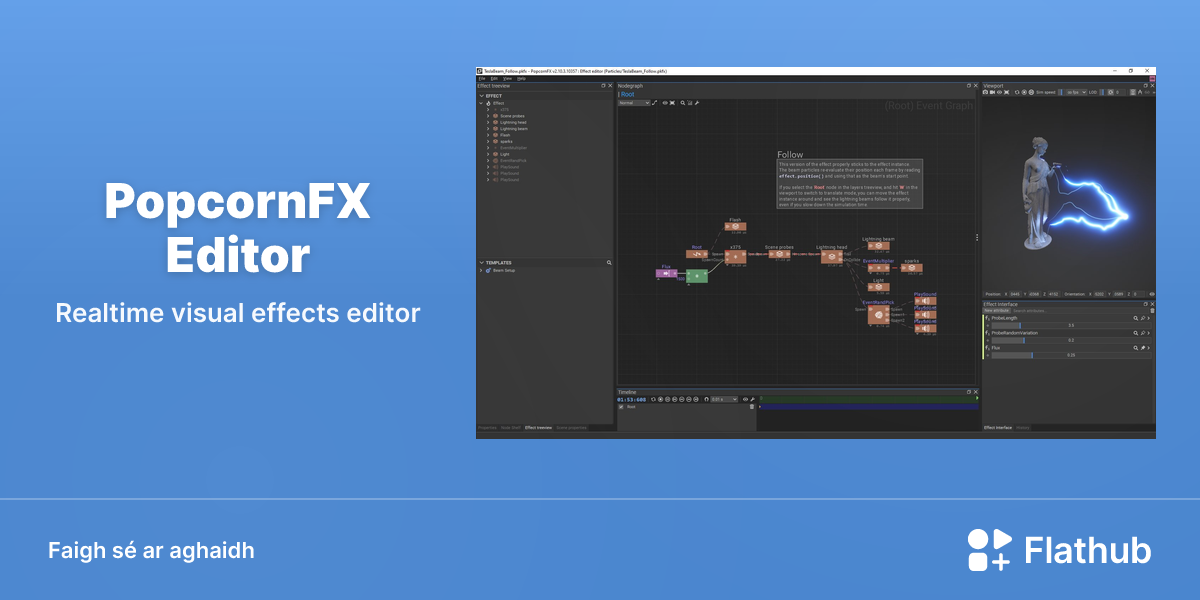Click the timeline wrench icon

point(753,399)
